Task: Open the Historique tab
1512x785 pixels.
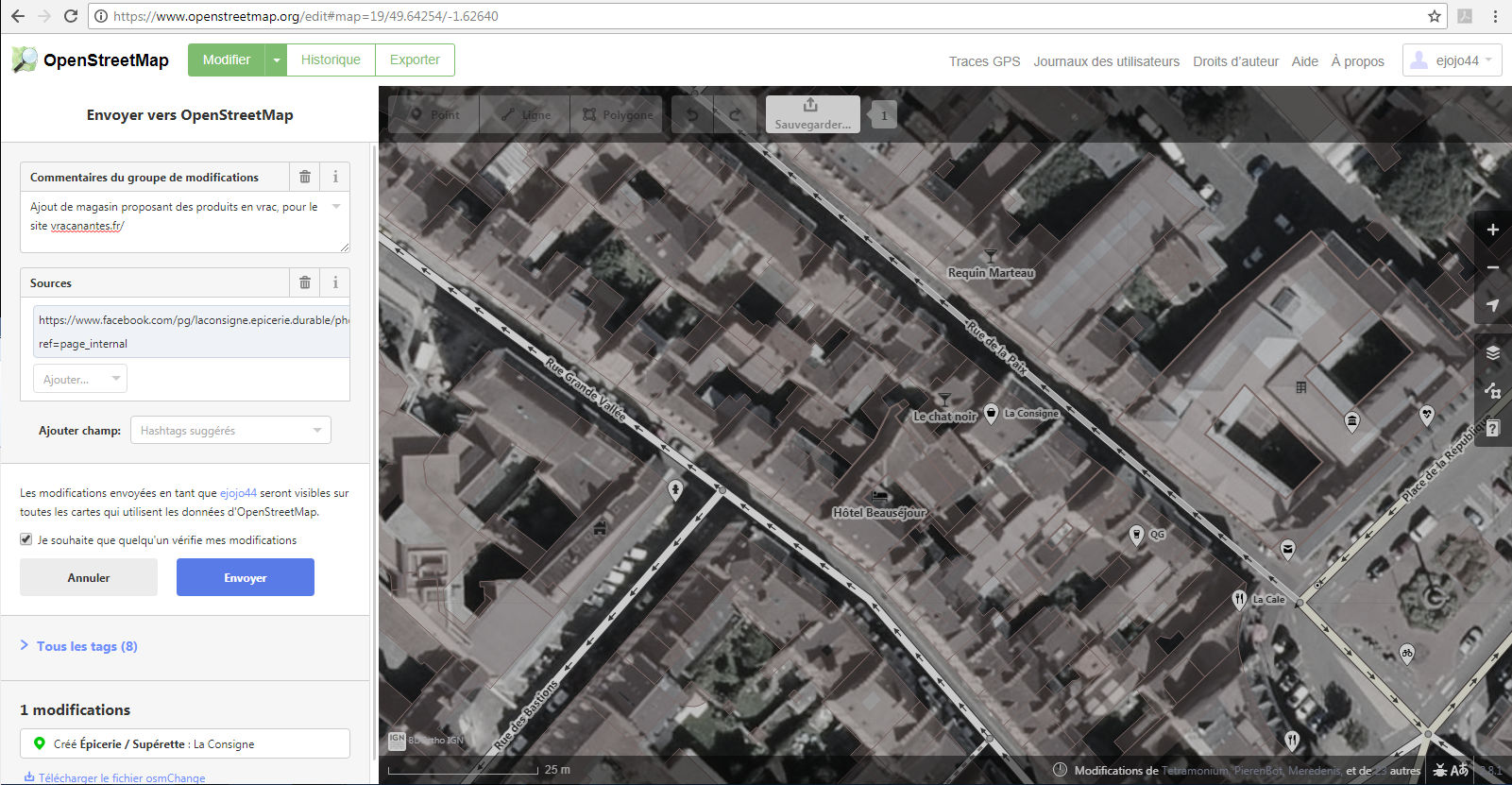Action: pyautogui.click(x=331, y=60)
